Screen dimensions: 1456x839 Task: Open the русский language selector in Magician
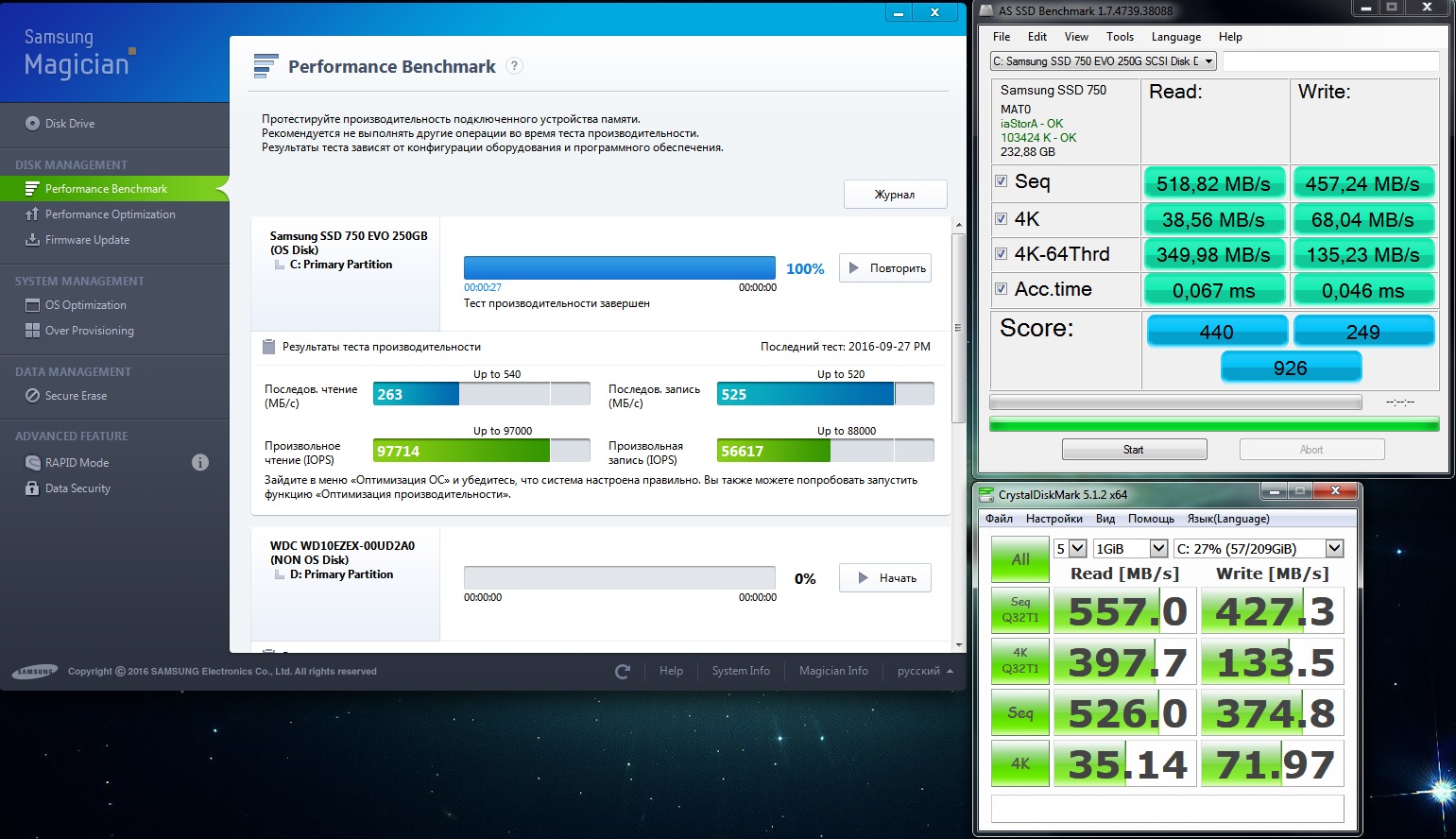(x=925, y=672)
